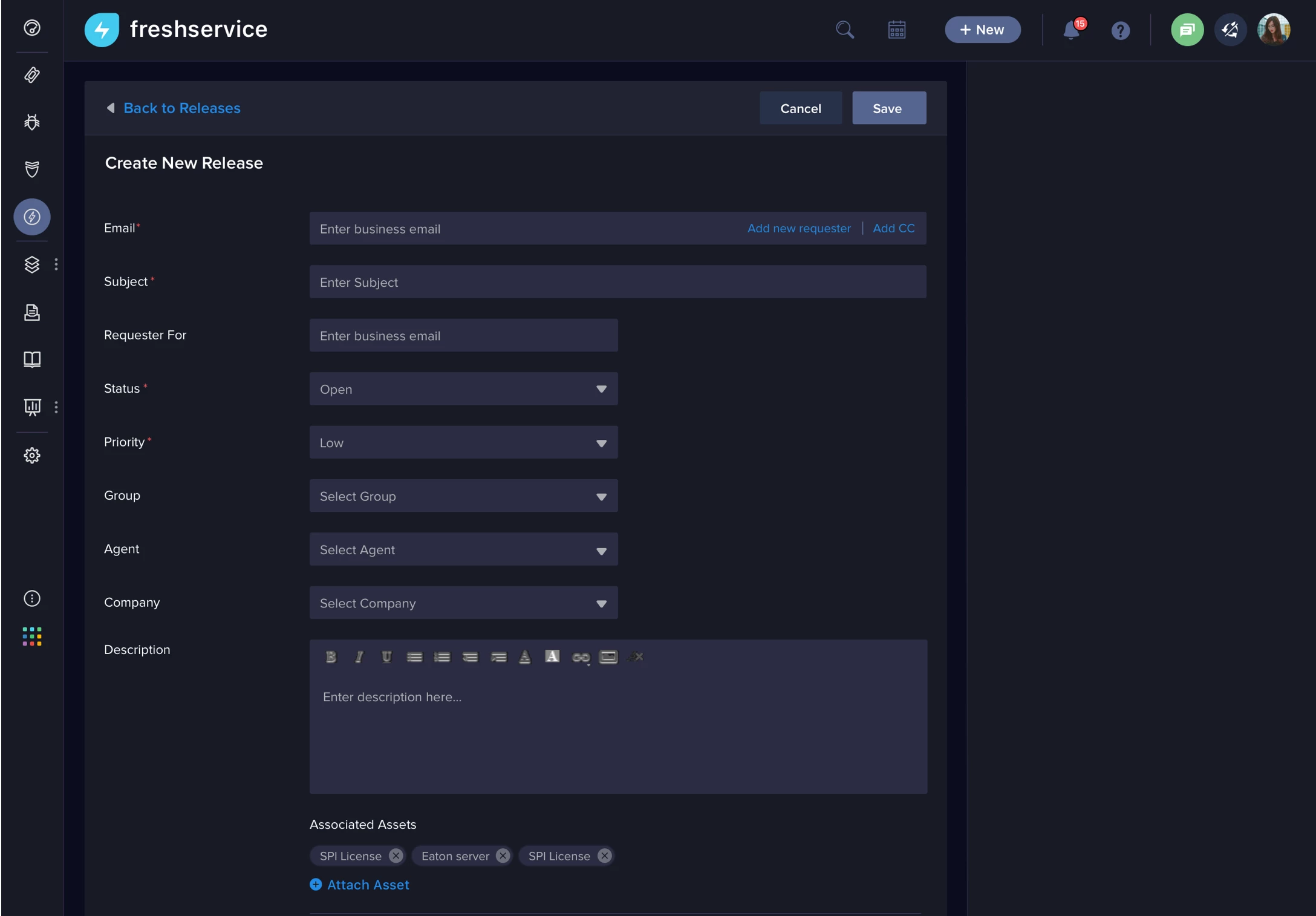Remove the Eaton server asset tag
The image size is (1316, 916).
tap(503, 855)
